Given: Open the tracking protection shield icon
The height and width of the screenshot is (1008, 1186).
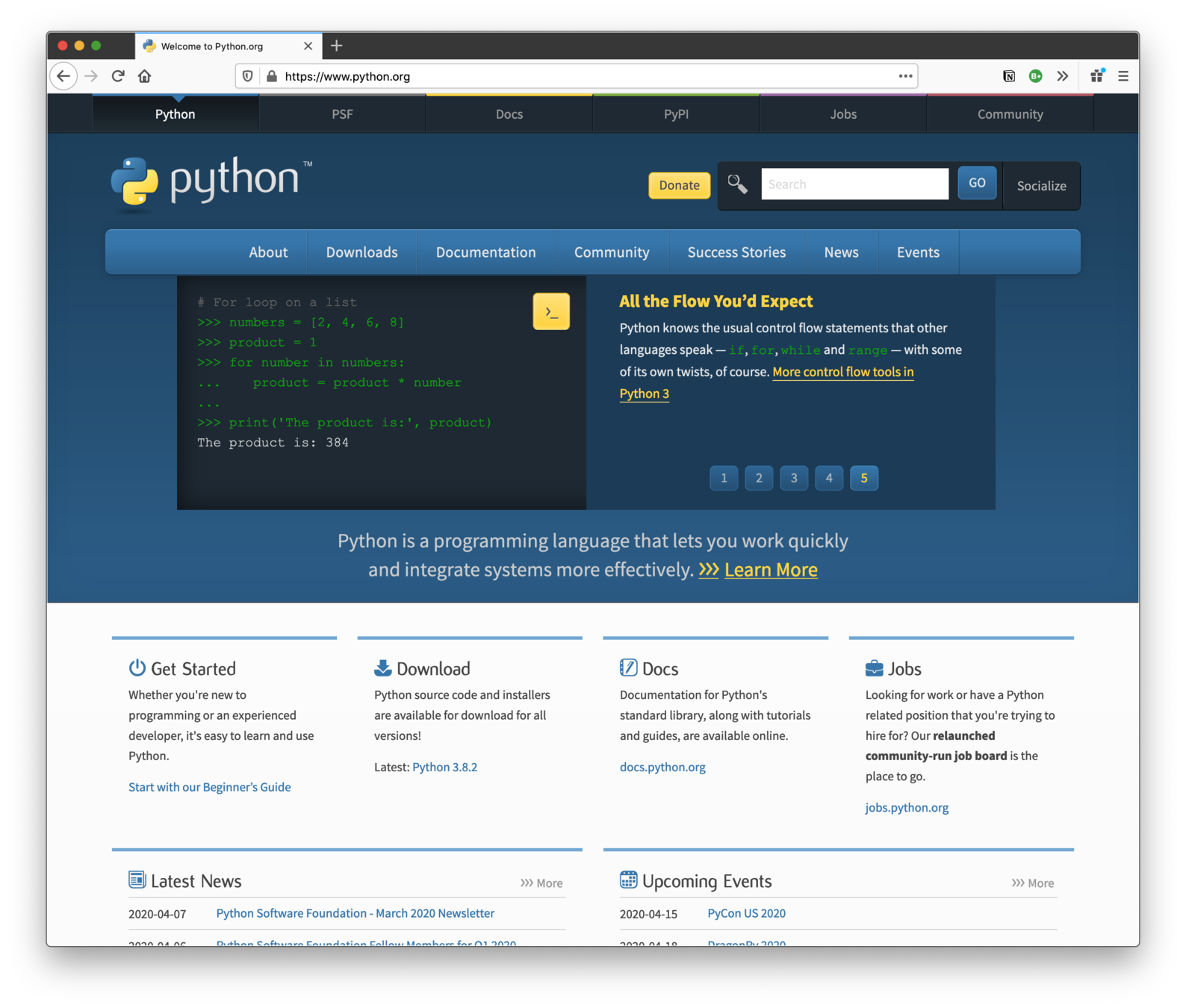Looking at the screenshot, I should point(247,76).
